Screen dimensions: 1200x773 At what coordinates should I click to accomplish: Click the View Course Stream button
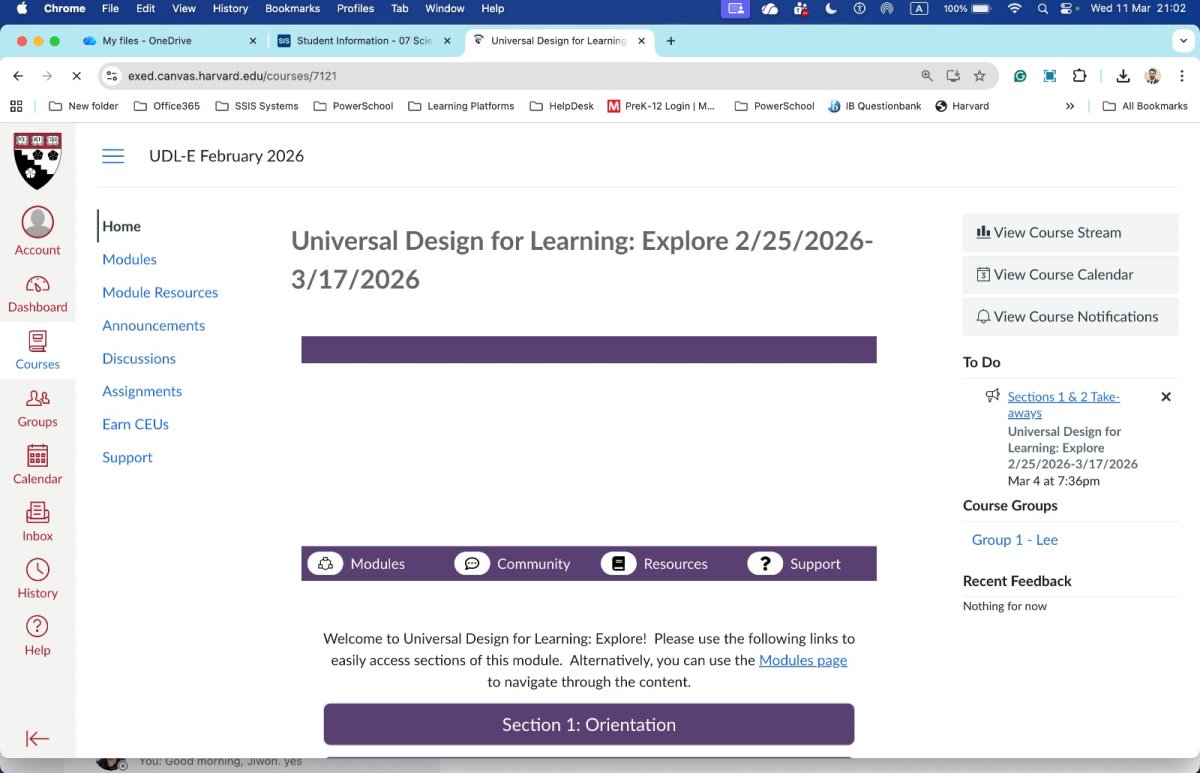(1070, 232)
